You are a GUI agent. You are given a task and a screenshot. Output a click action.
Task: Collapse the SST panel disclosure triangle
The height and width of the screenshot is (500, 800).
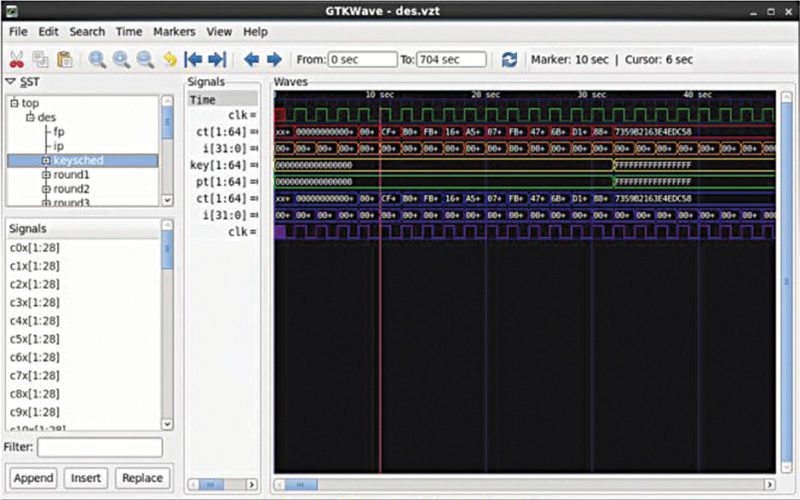coord(11,82)
